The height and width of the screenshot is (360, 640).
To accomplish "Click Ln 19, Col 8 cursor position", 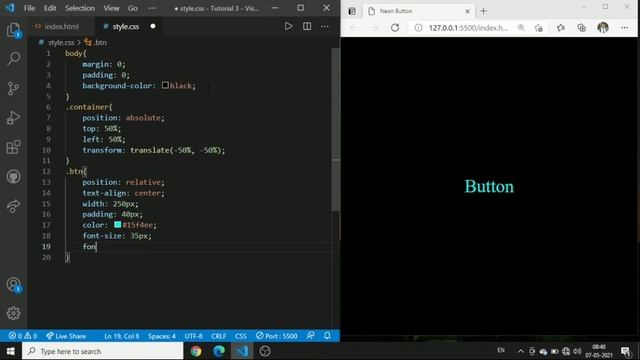I will 122,336.
